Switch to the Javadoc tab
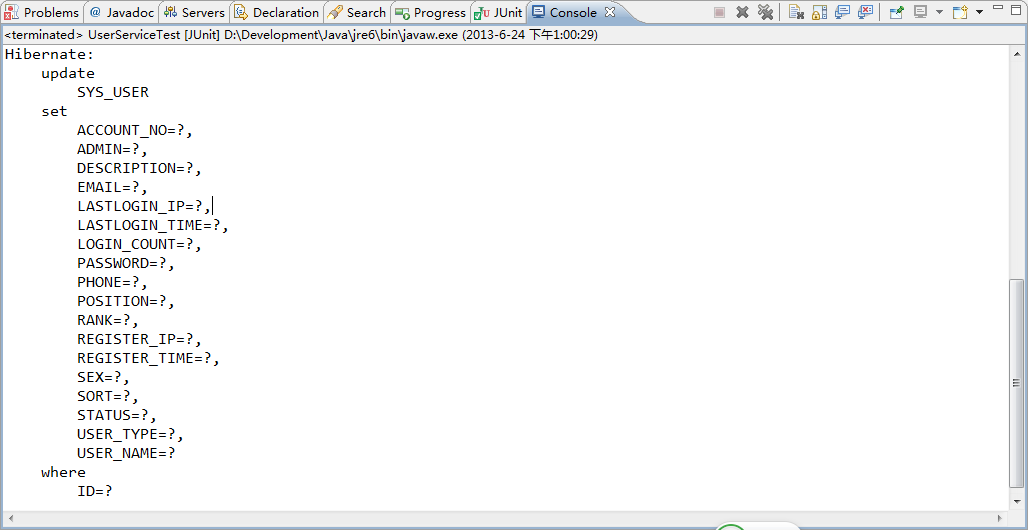The width and height of the screenshot is (1028, 530). (x=121, y=12)
